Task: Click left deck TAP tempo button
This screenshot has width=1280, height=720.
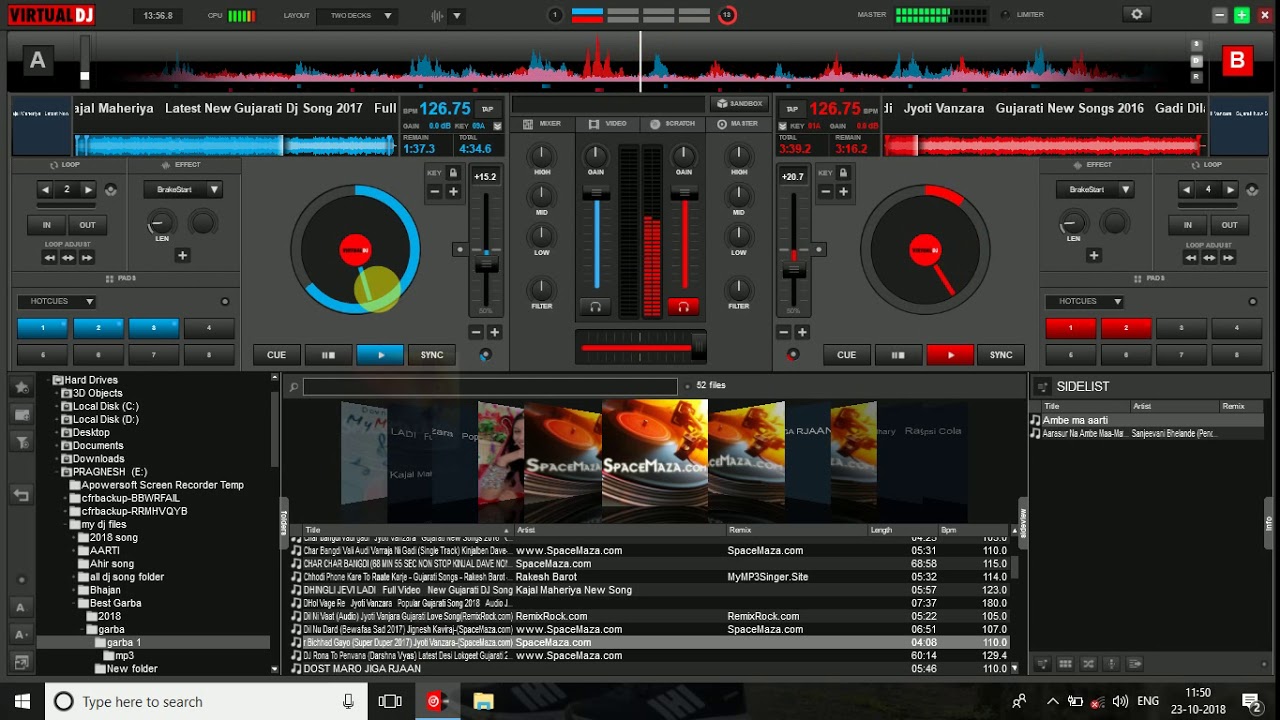Action: pyautogui.click(x=487, y=108)
